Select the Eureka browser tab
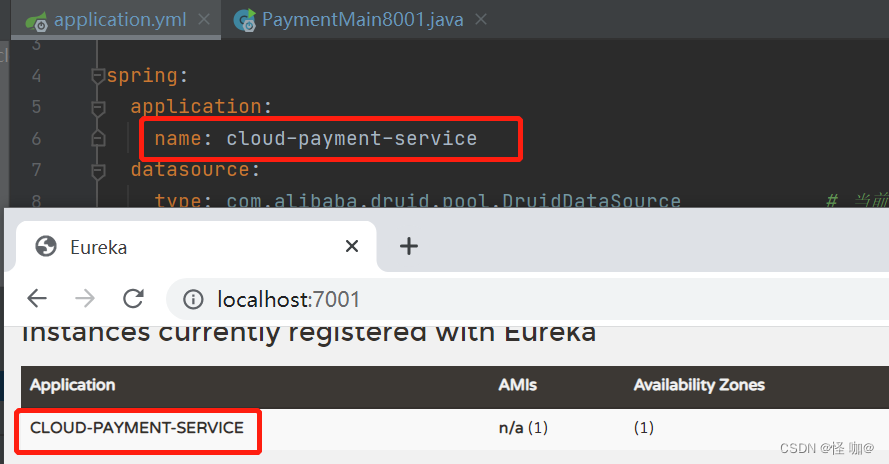Viewport: 889px width, 464px height. (196, 247)
